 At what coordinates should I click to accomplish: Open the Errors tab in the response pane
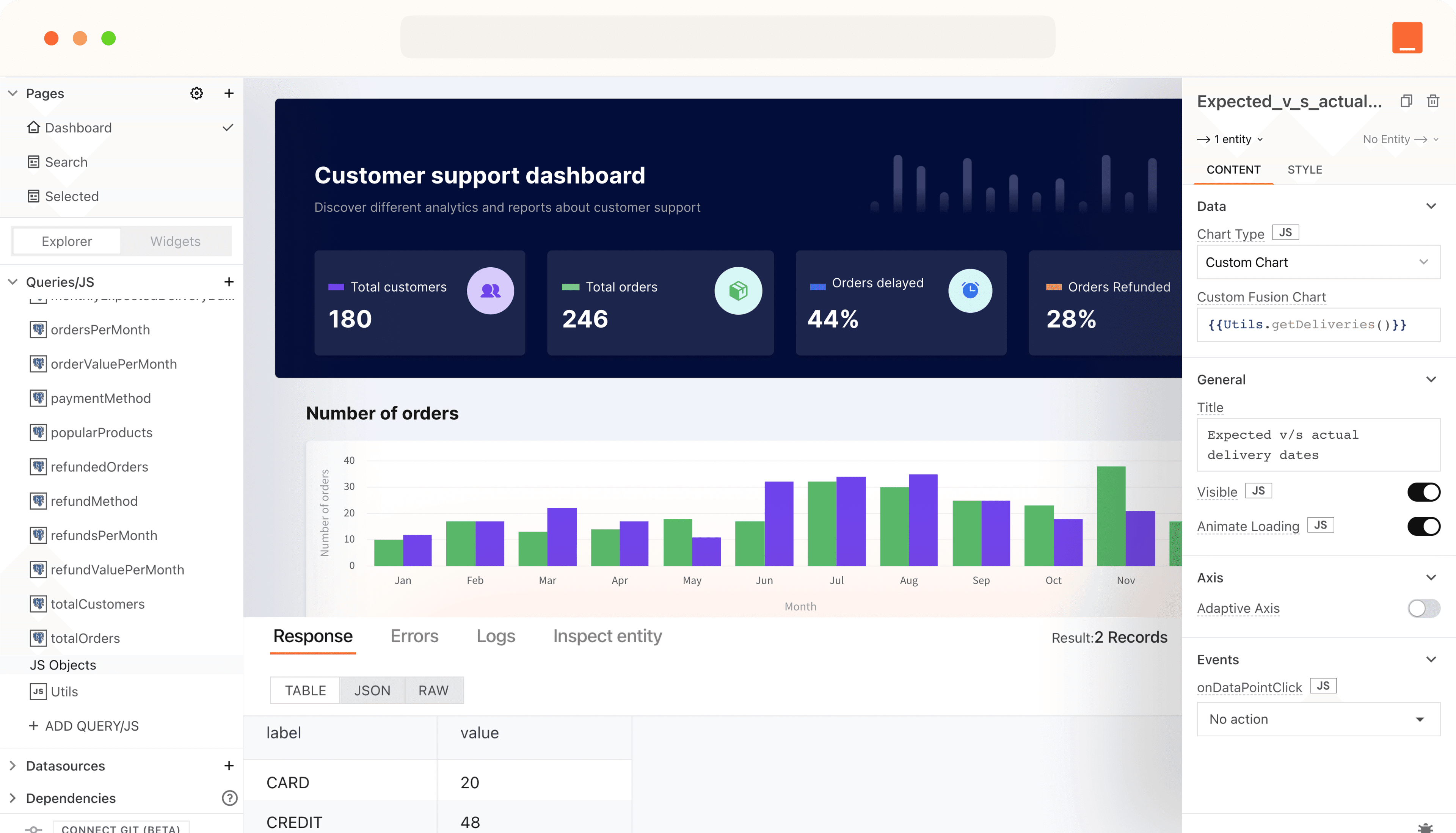coord(414,635)
